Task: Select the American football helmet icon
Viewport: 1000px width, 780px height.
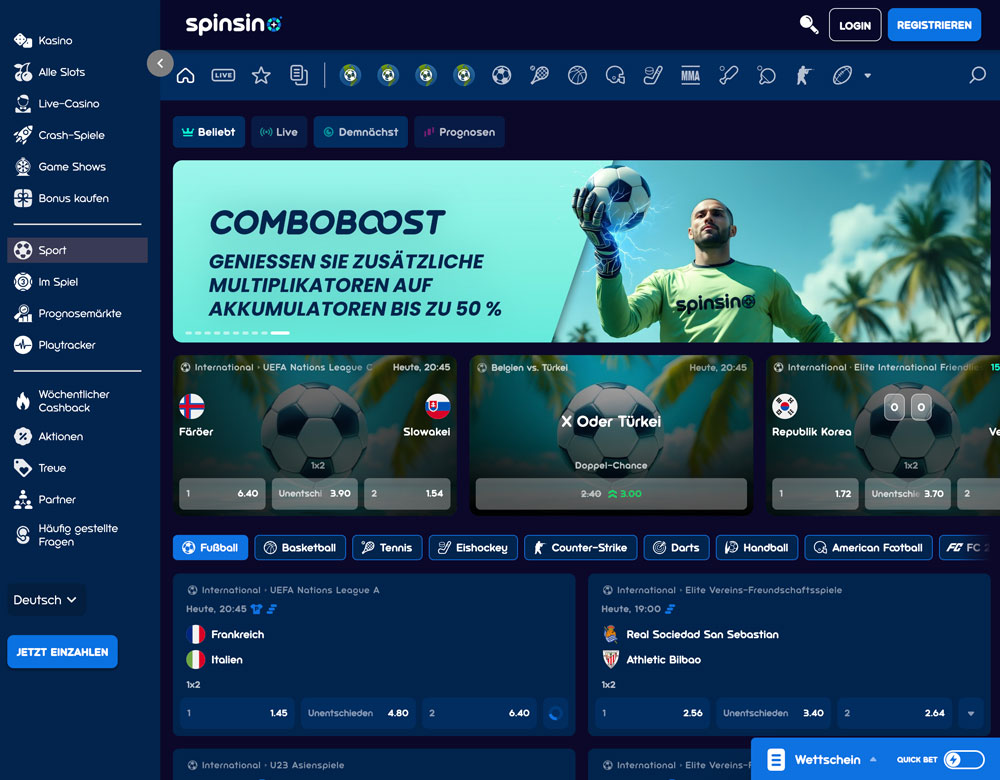Action: pos(615,75)
